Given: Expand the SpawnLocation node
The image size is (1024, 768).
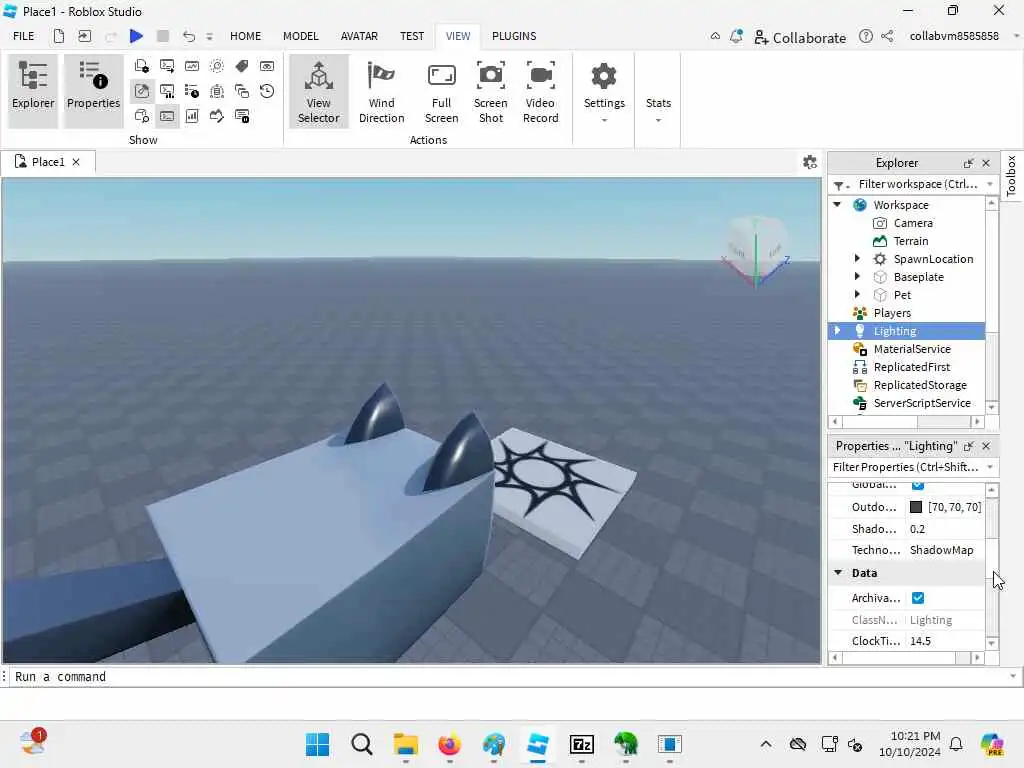Looking at the screenshot, I should (857, 259).
